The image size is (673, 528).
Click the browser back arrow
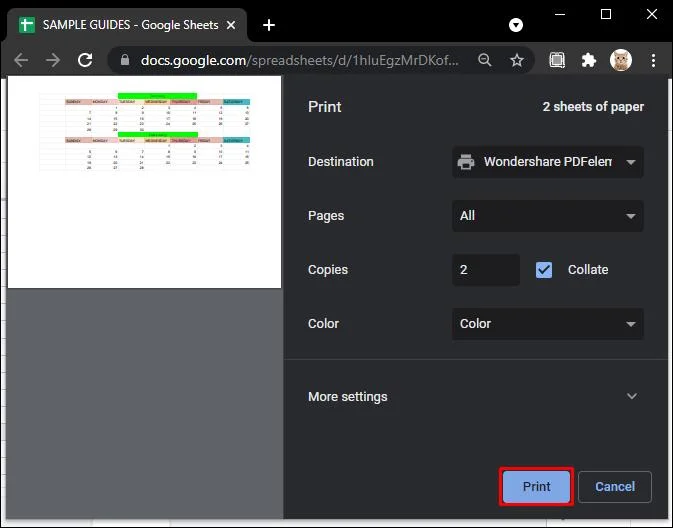pos(21,60)
